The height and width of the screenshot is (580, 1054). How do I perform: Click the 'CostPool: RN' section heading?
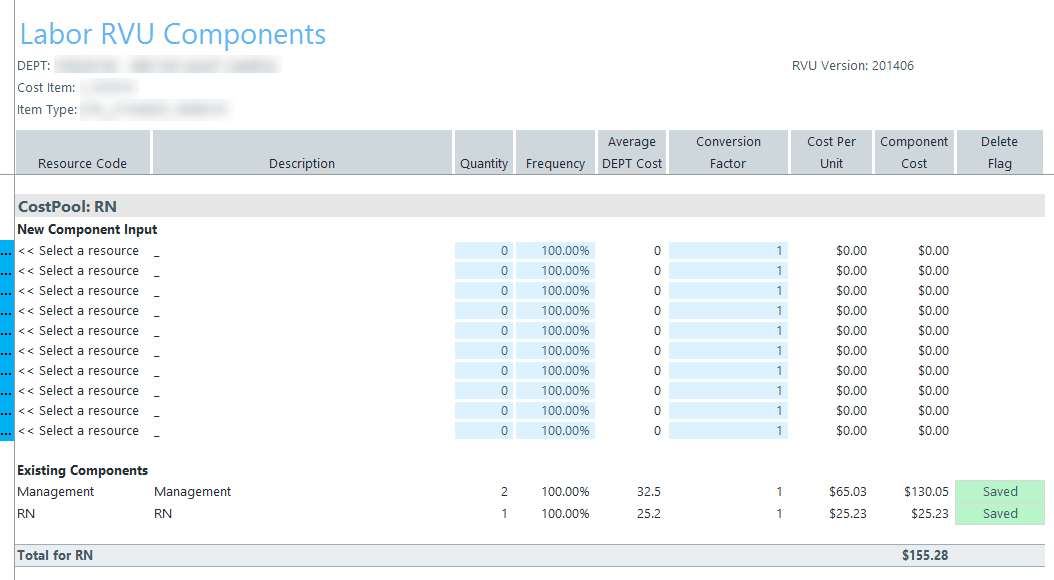(x=67, y=206)
